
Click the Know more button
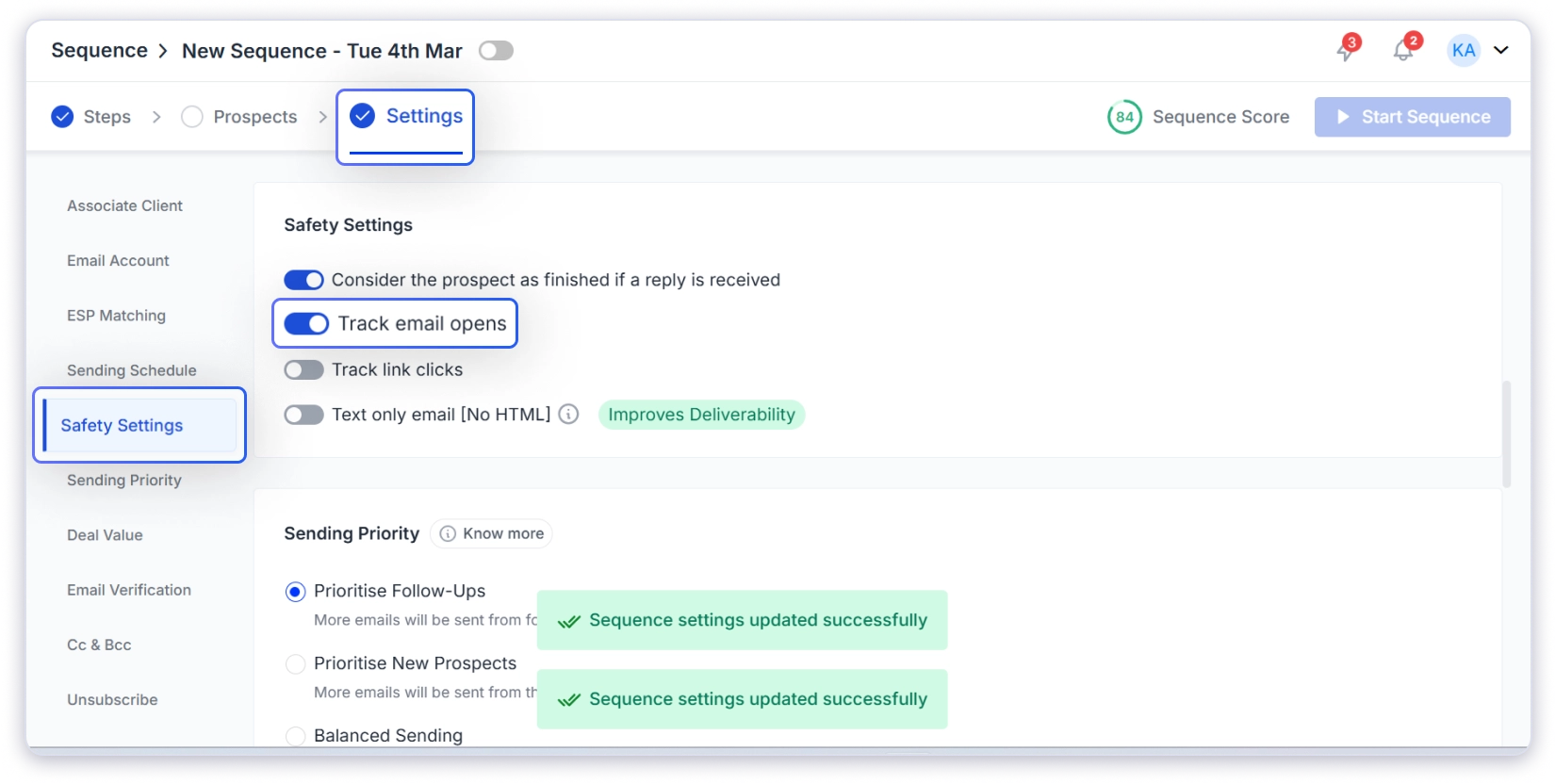tap(491, 533)
